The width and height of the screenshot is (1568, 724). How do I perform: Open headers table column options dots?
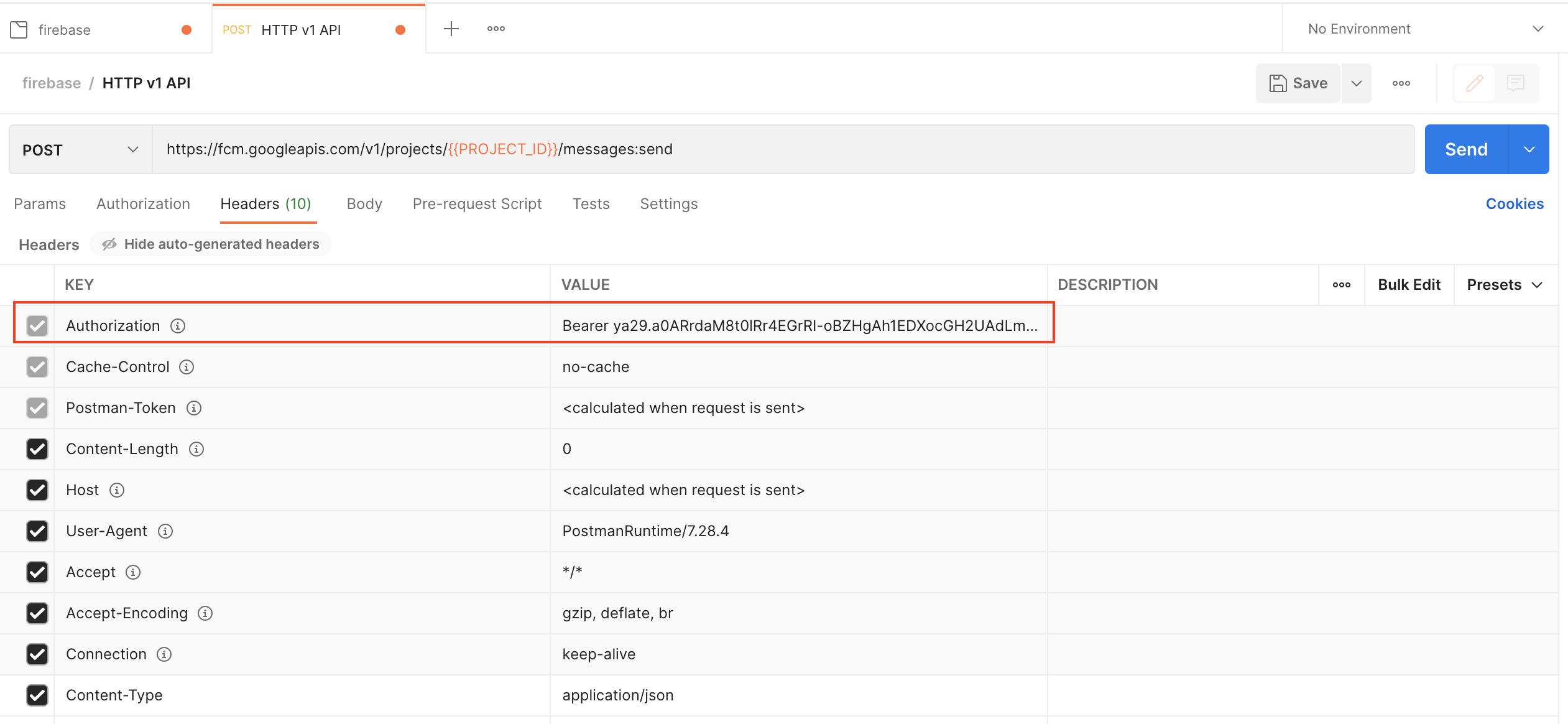(1341, 285)
